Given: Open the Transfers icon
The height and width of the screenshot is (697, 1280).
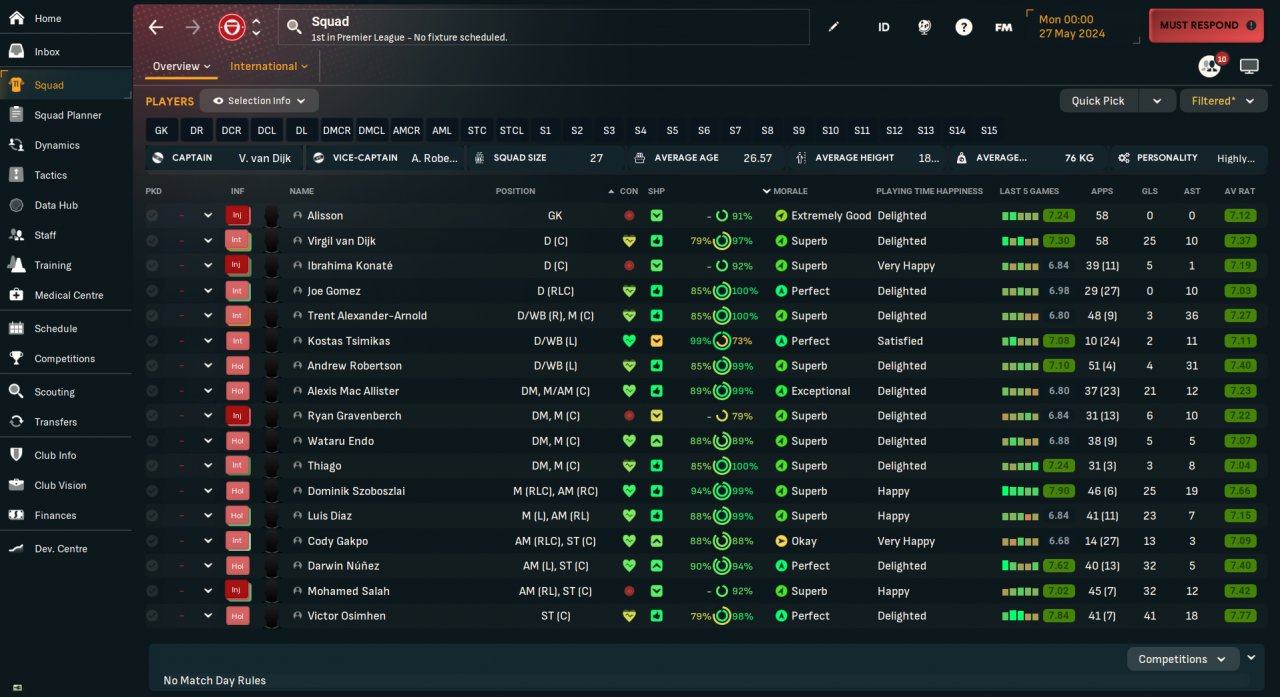Looking at the screenshot, I should point(16,422).
